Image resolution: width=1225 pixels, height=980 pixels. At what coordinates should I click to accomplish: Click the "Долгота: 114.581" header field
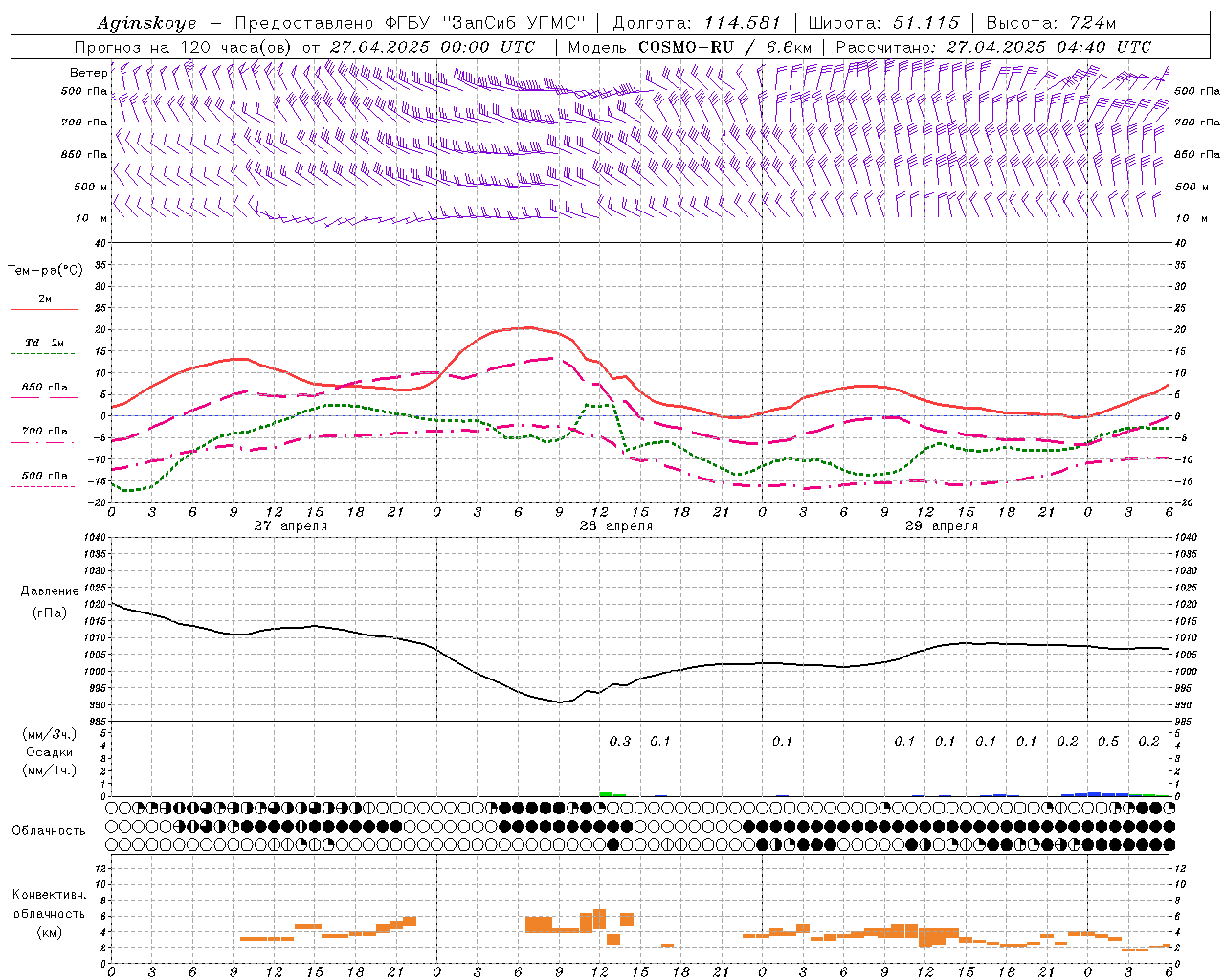[697, 23]
